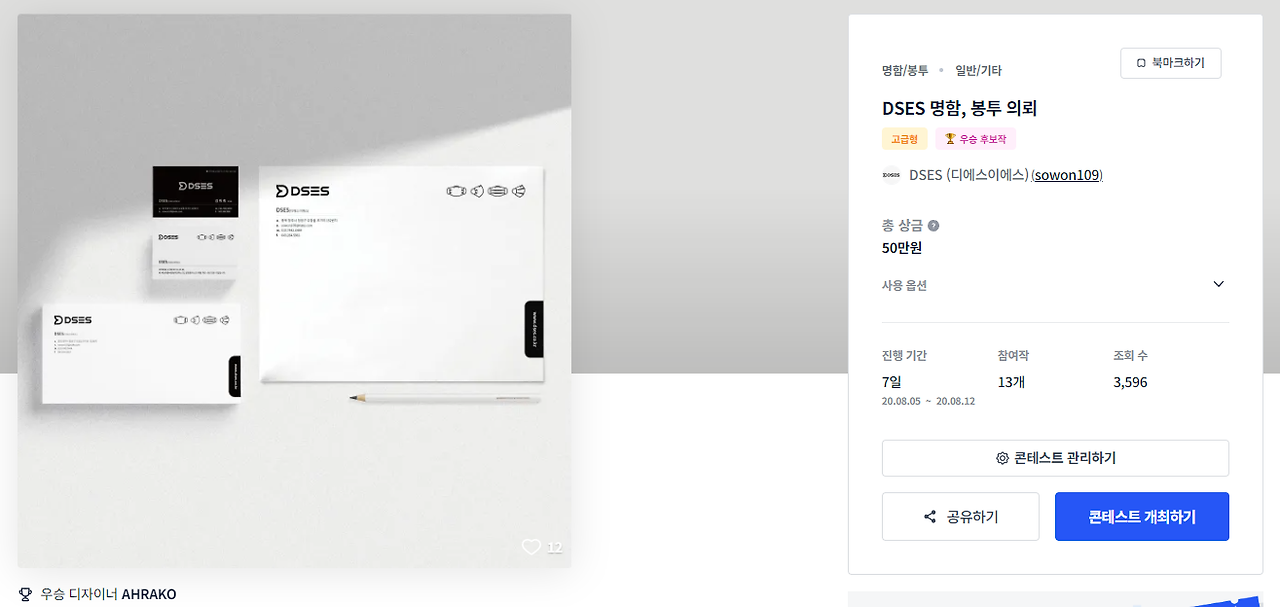Open the 사용 옵션 section label
The image size is (1280, 607).
coord(904,285)
